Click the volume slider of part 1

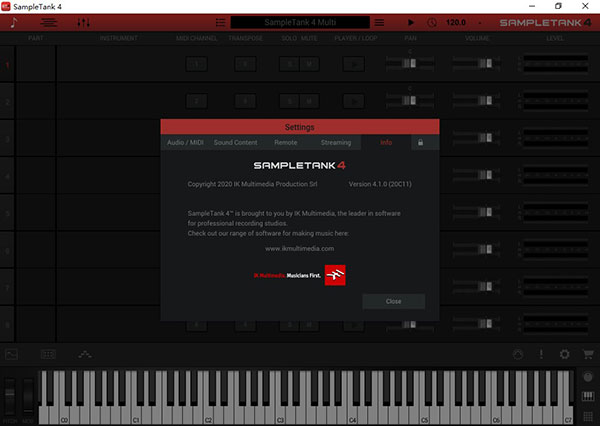point(476,63)
